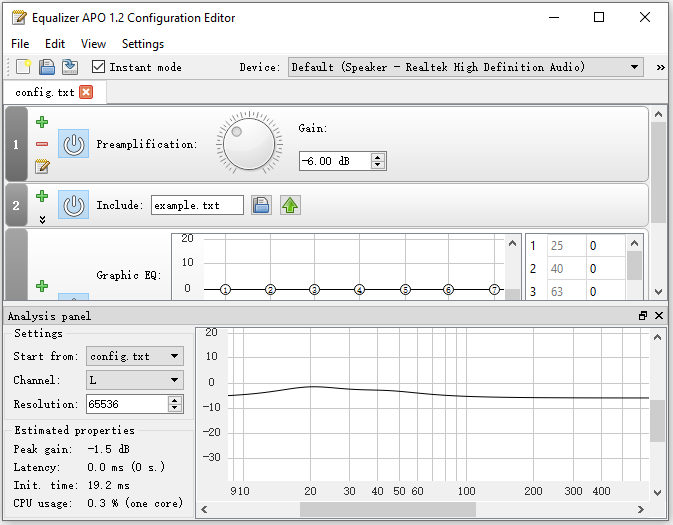Image resolution: width=673 pixels, height=525 pixels.
Task: Remove the Preamplification filter with red minus
Action: click(42, 144)
